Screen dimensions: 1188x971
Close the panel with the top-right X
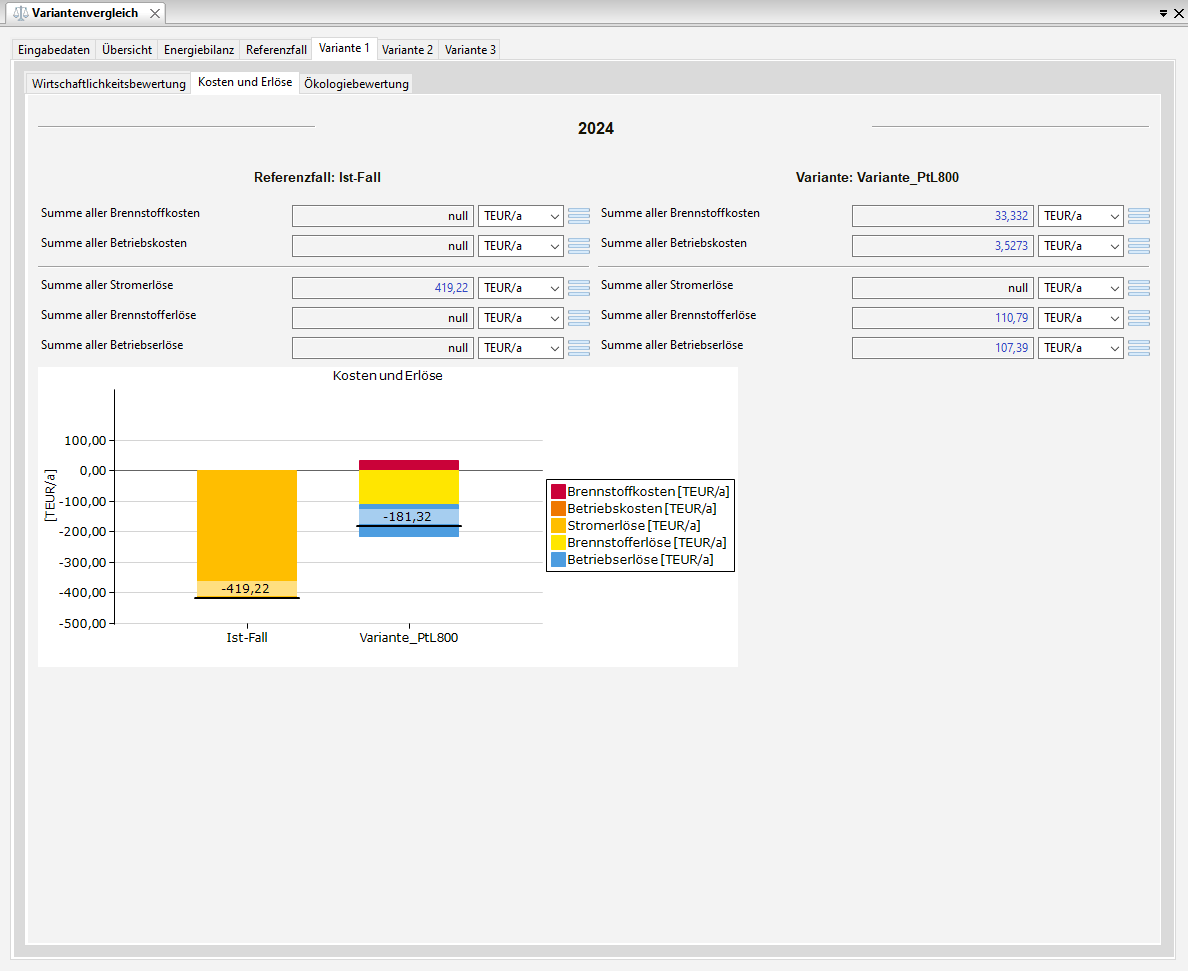tap(1179, 14)
